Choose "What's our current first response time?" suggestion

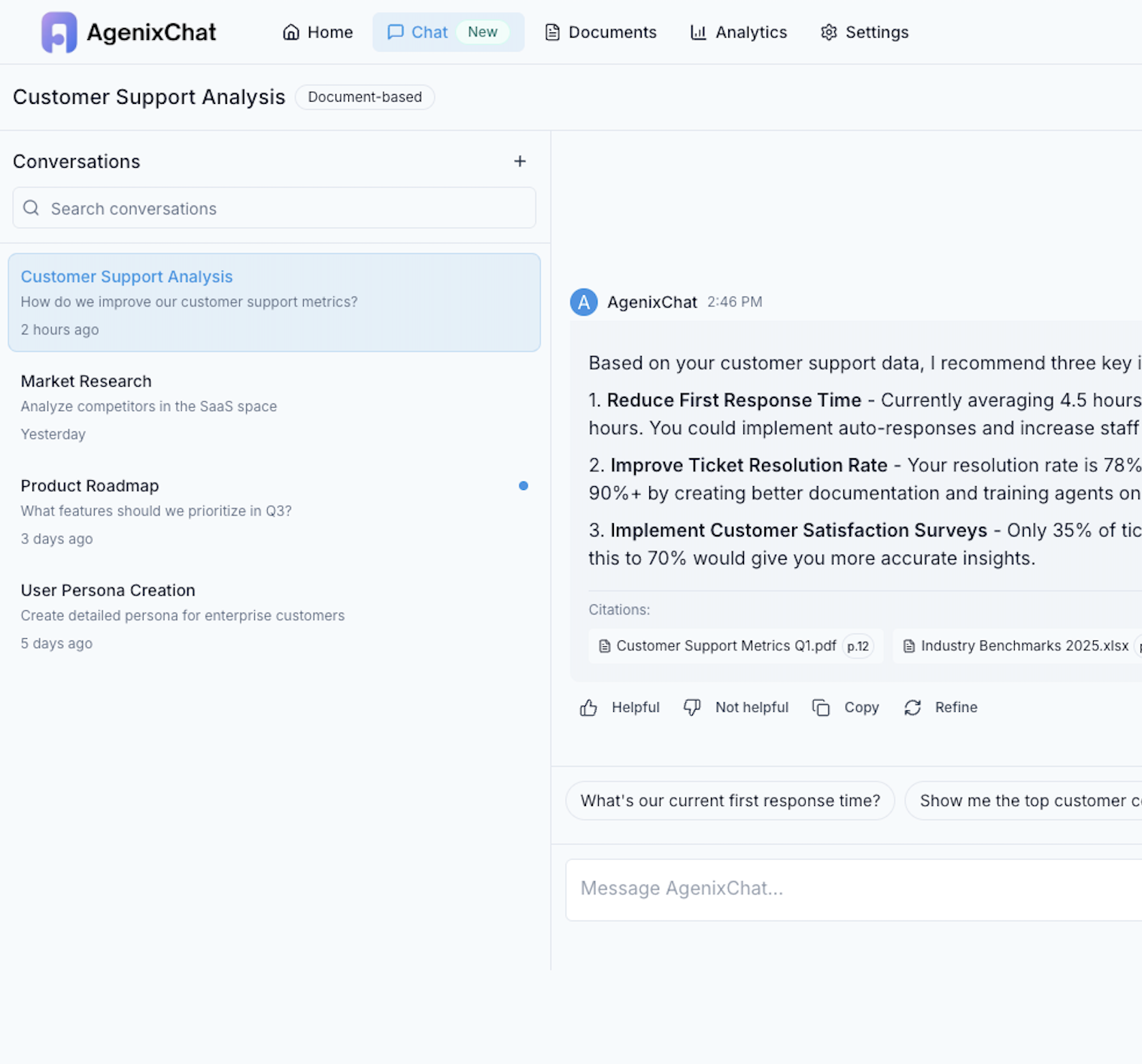tap(730, 801)
